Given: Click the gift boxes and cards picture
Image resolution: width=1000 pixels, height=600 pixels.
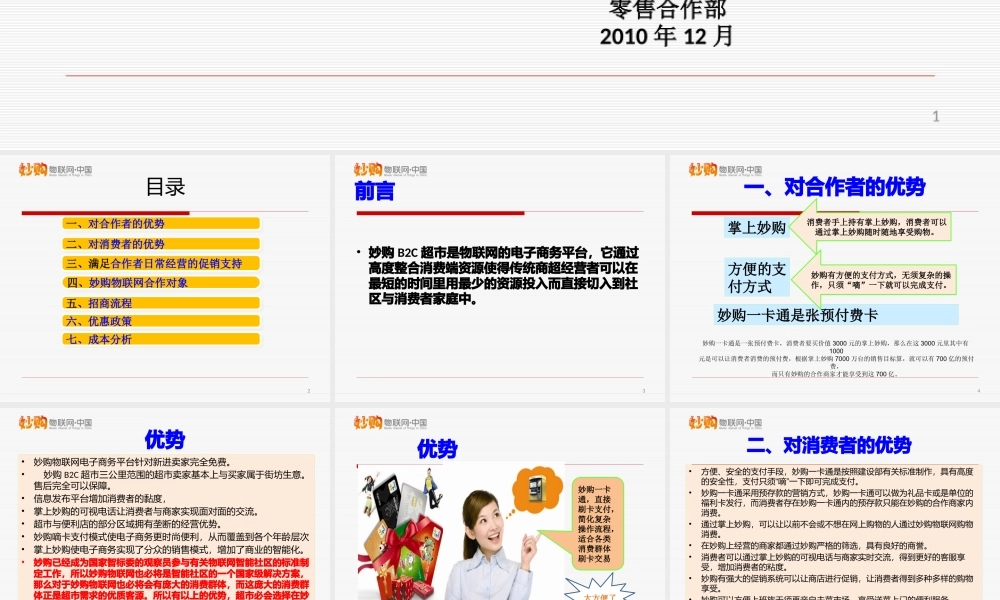Looking at the screenshot, I should (400, 534).
